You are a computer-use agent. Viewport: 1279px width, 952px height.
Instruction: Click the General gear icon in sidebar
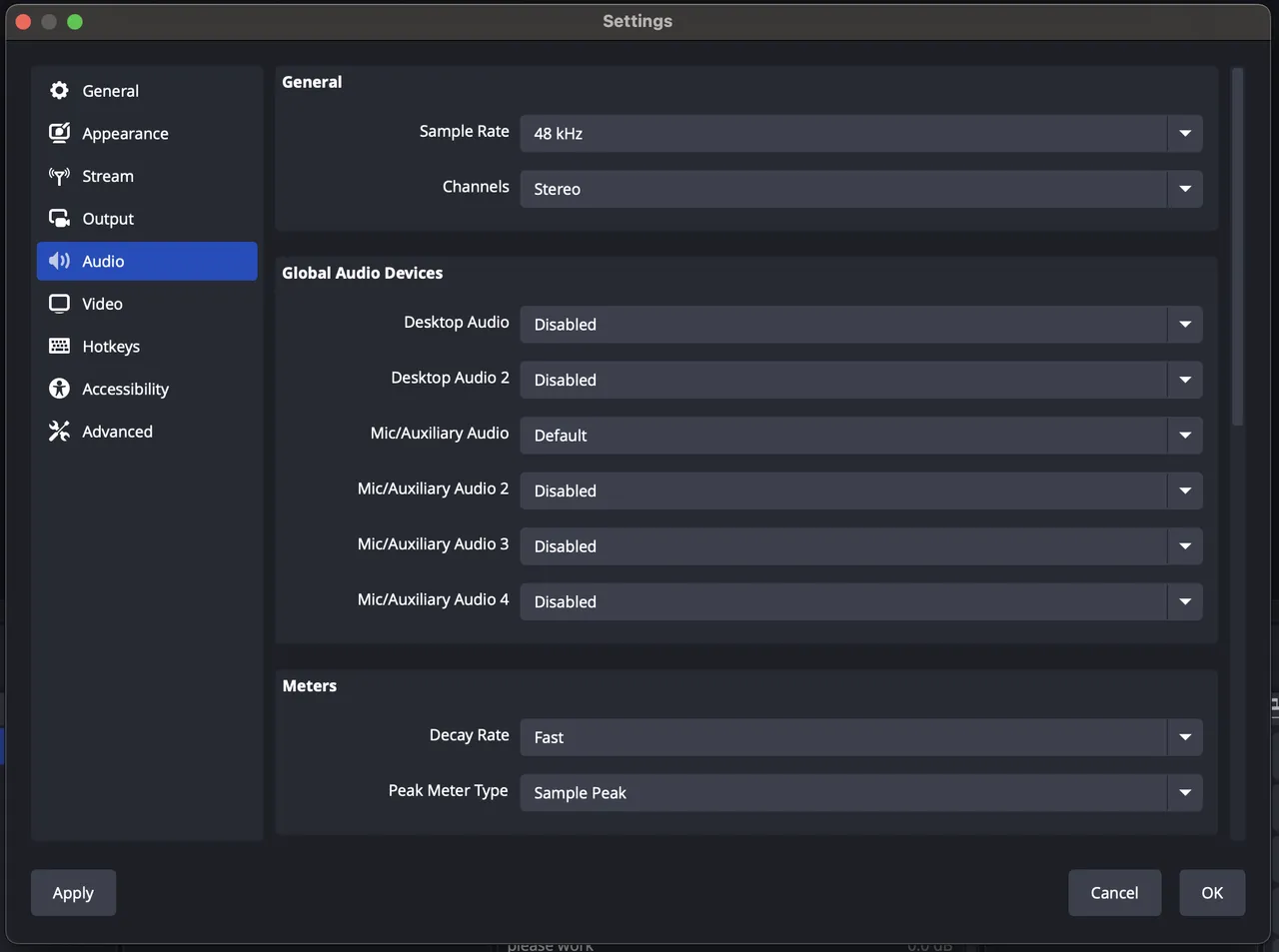pos(59,91)
